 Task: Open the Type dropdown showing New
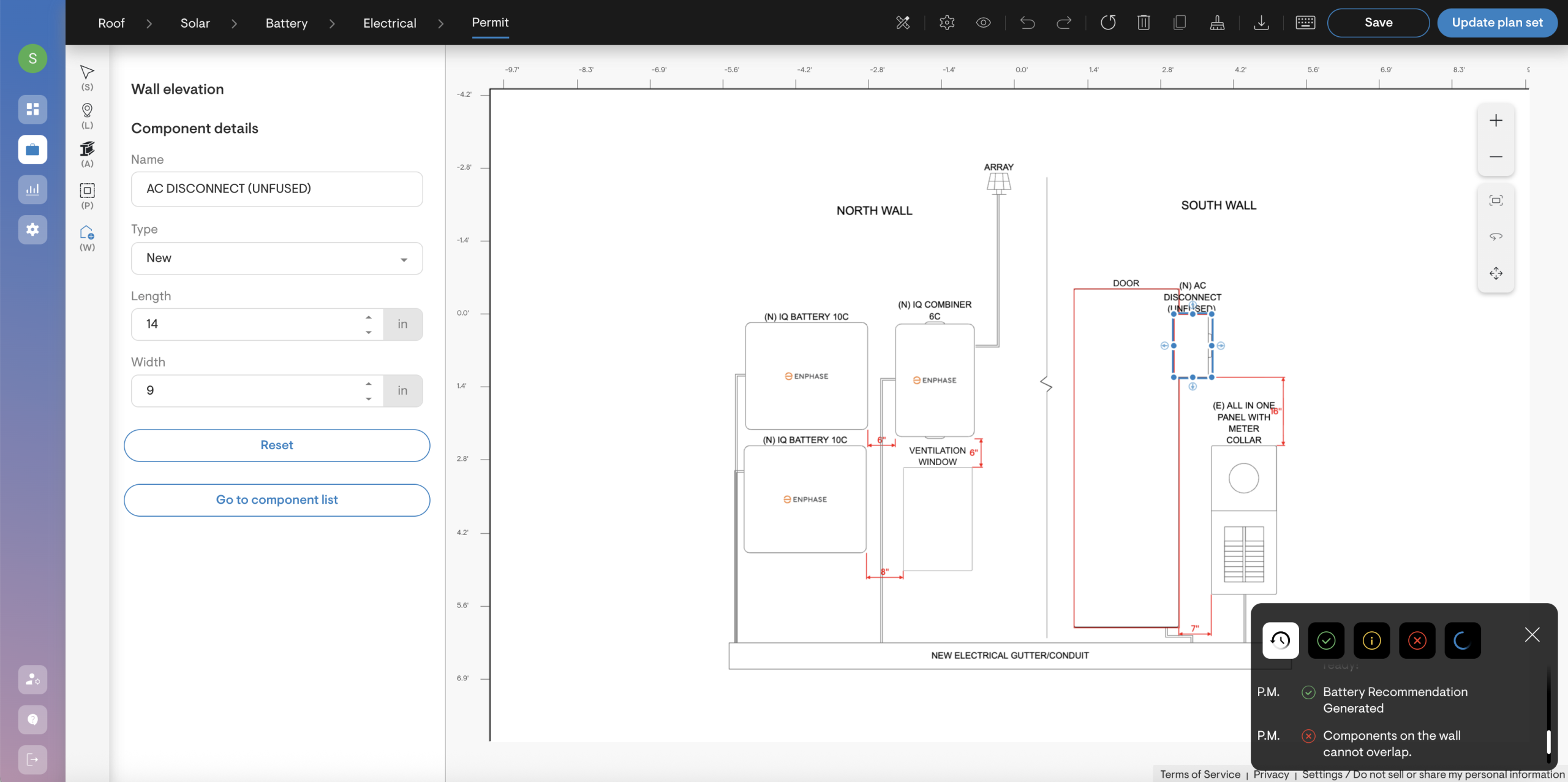pyautogui.click(x=277, y=258)
